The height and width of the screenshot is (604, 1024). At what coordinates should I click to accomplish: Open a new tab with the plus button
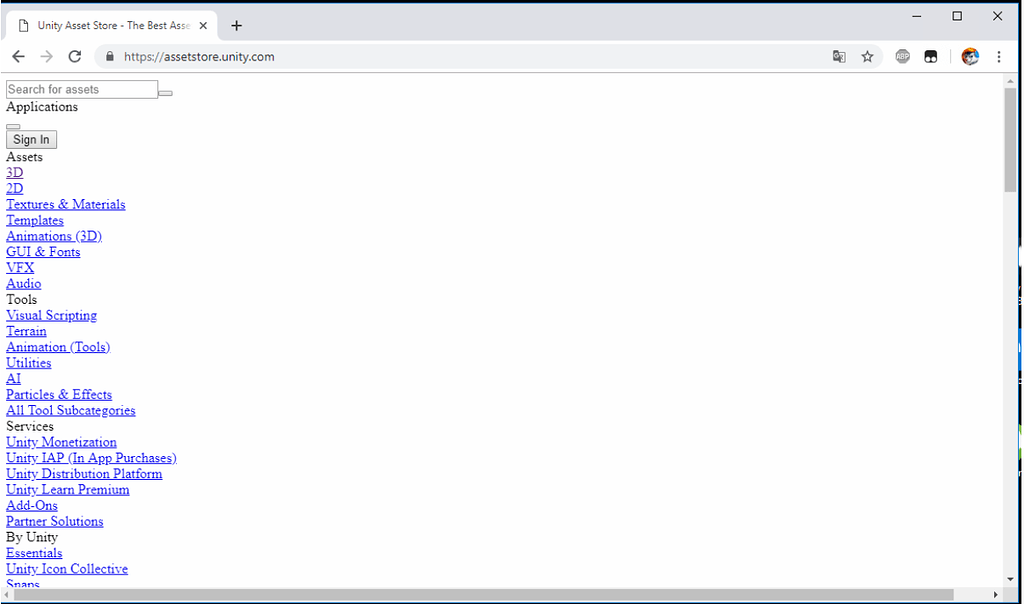(236, 25)
